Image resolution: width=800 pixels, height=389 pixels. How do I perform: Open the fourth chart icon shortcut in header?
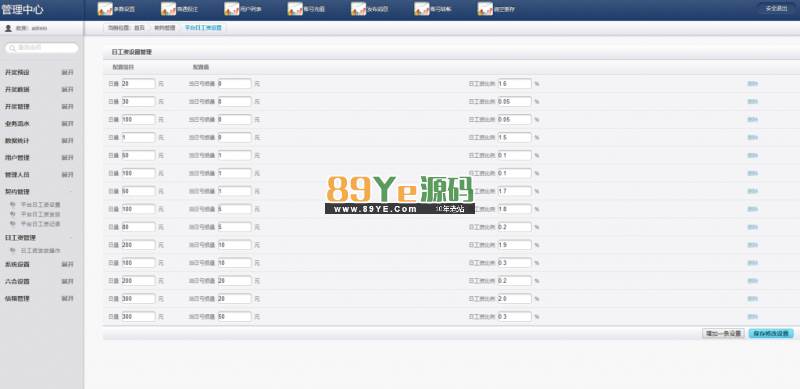(295, 9)
